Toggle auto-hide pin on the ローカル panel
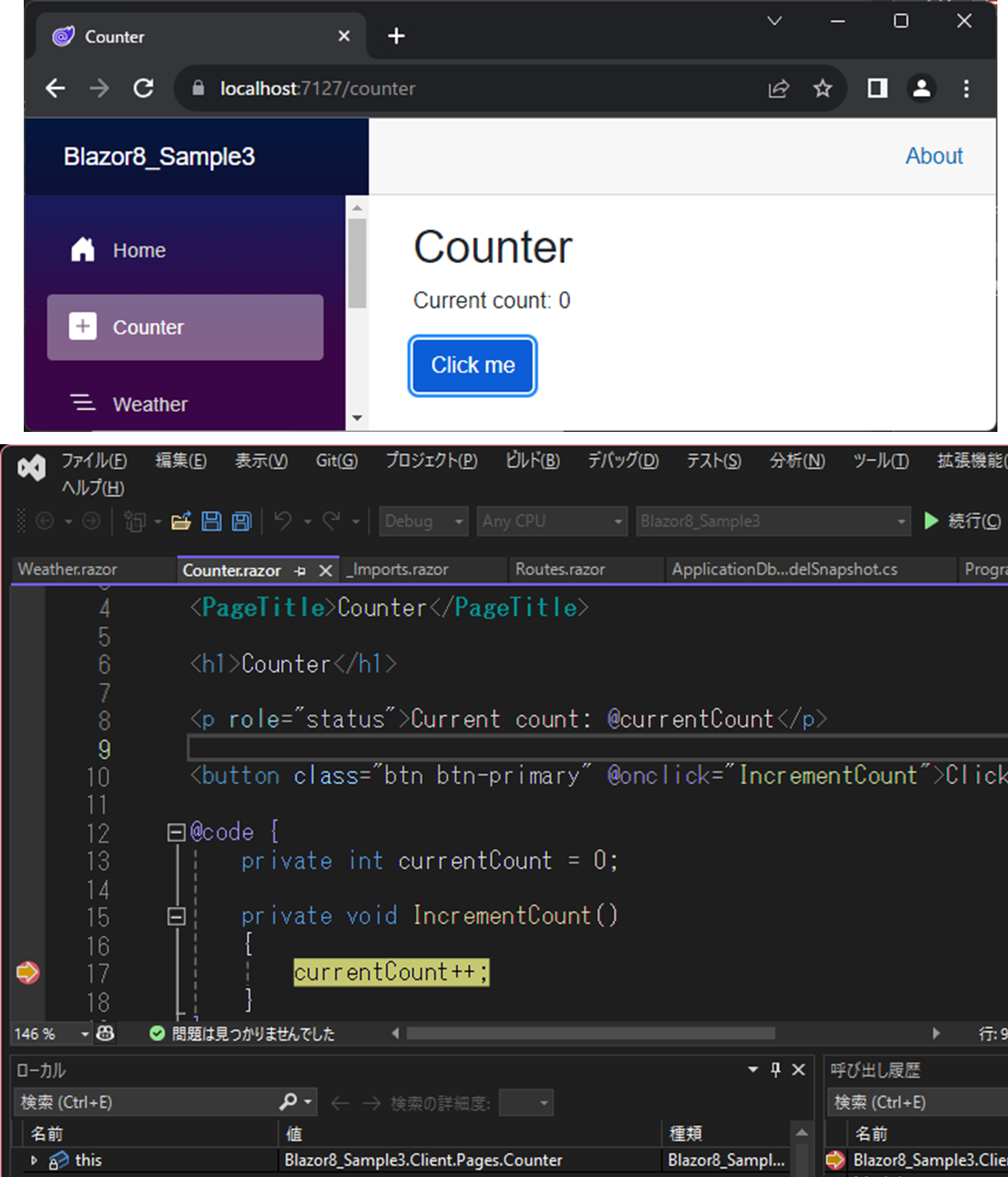Viewport: 1008px width, 1177px height. pos(775,1070)
